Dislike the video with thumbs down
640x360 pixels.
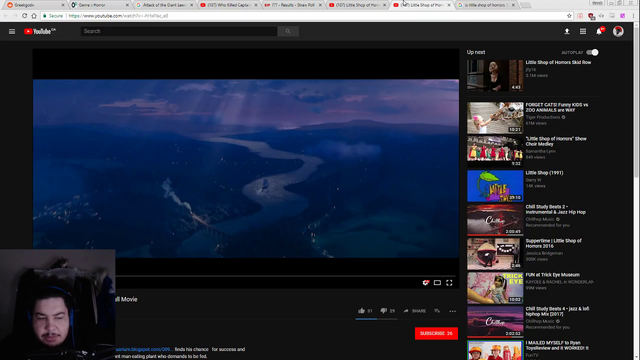click(384, 311)
